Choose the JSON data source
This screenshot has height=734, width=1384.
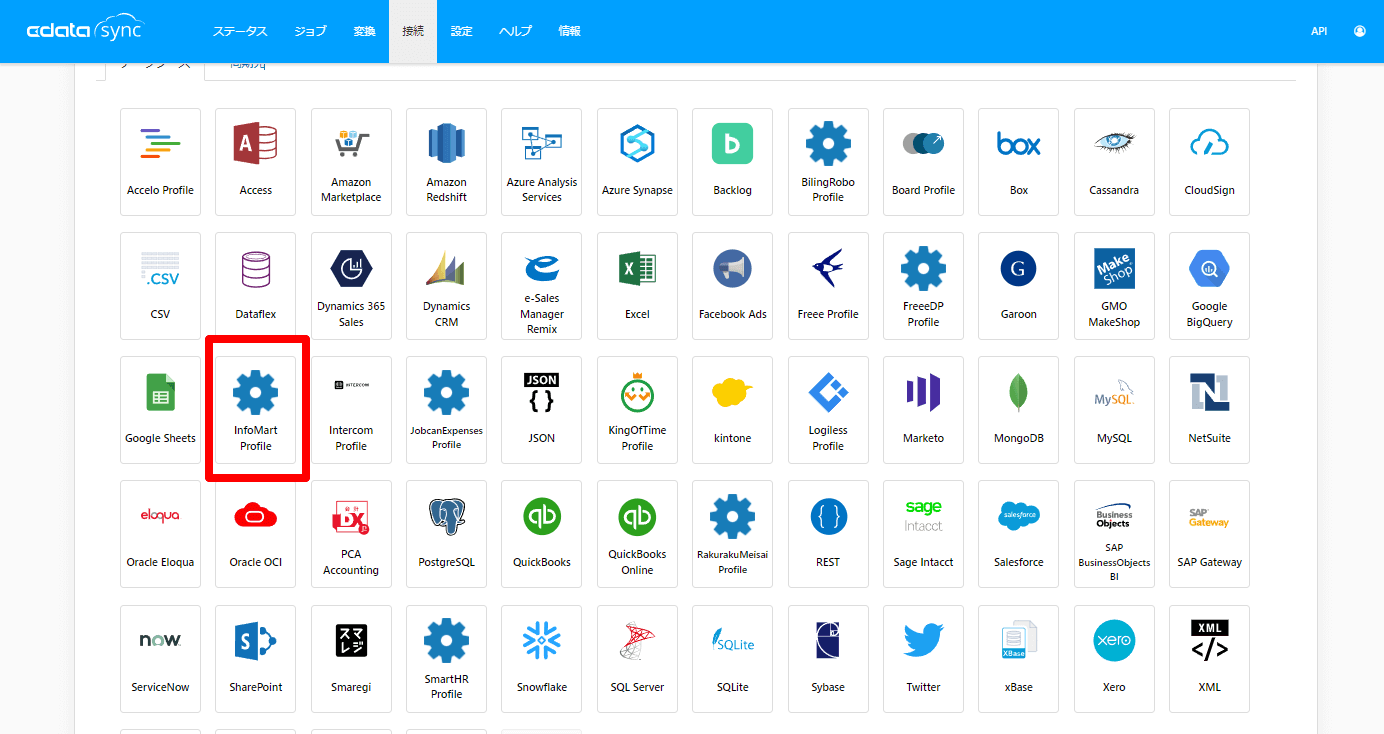[542, 410]
